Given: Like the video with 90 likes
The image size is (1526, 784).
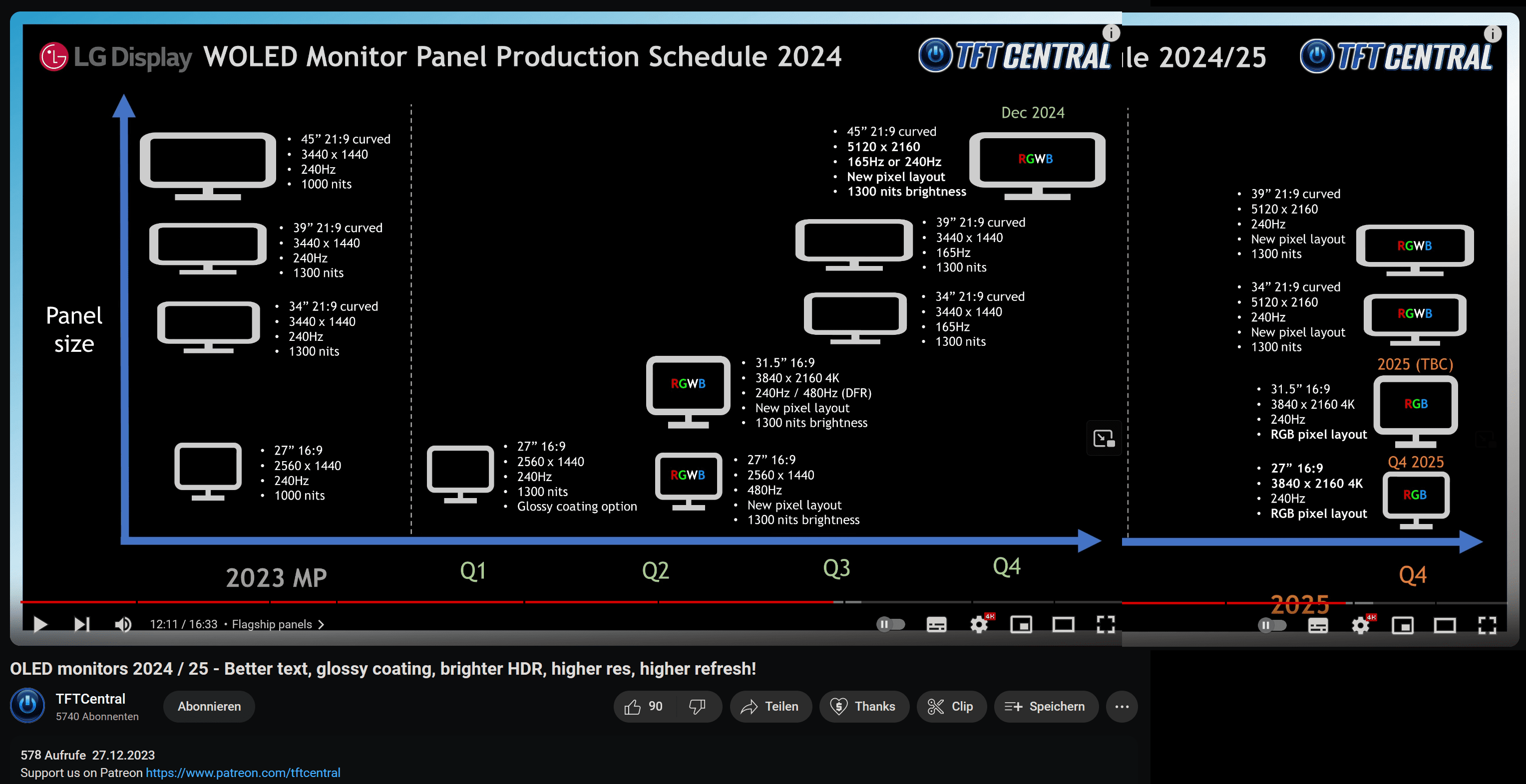Looking at the screenshot, I should 644,707.
